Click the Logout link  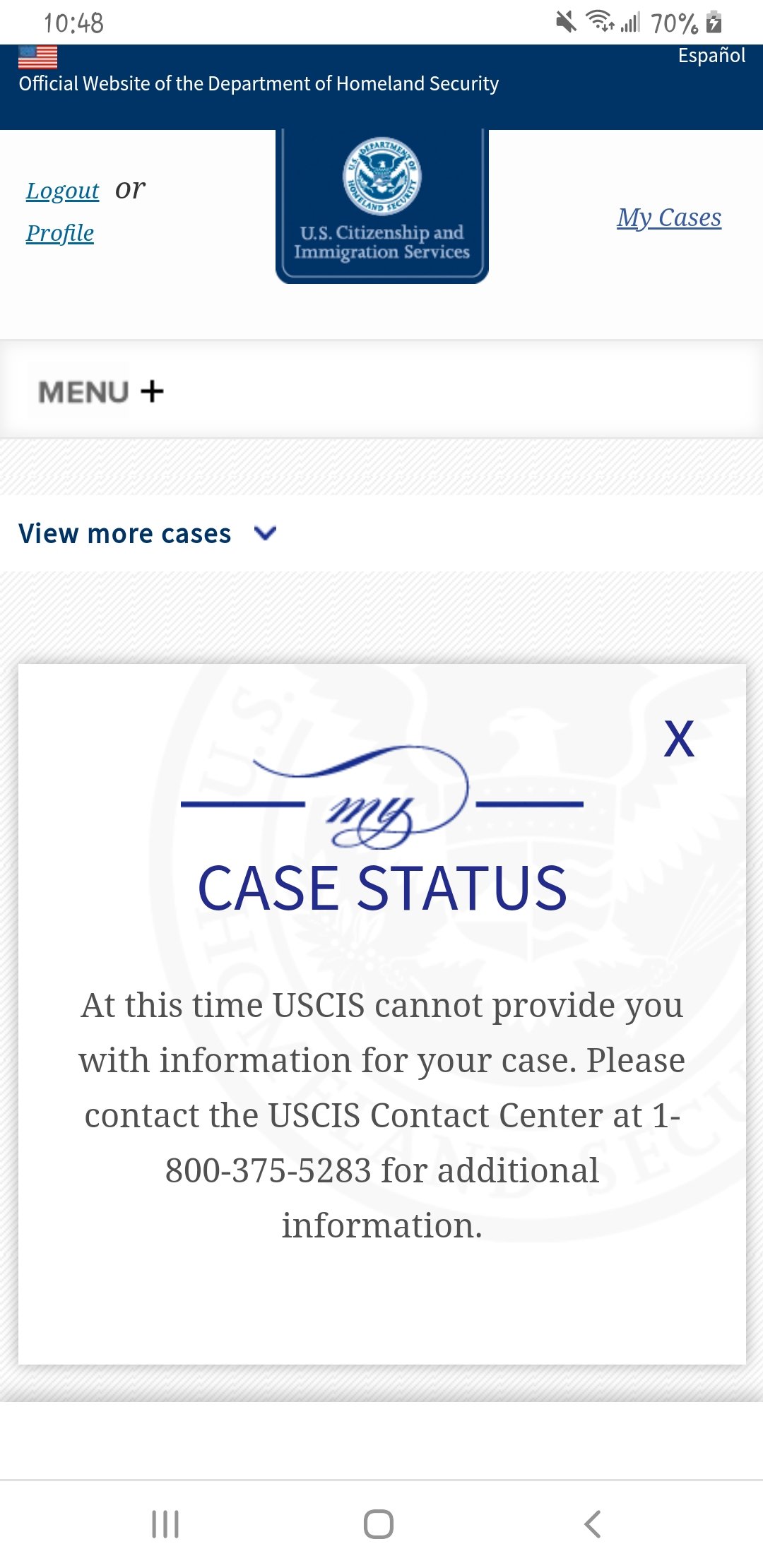(x=62, y=191)
